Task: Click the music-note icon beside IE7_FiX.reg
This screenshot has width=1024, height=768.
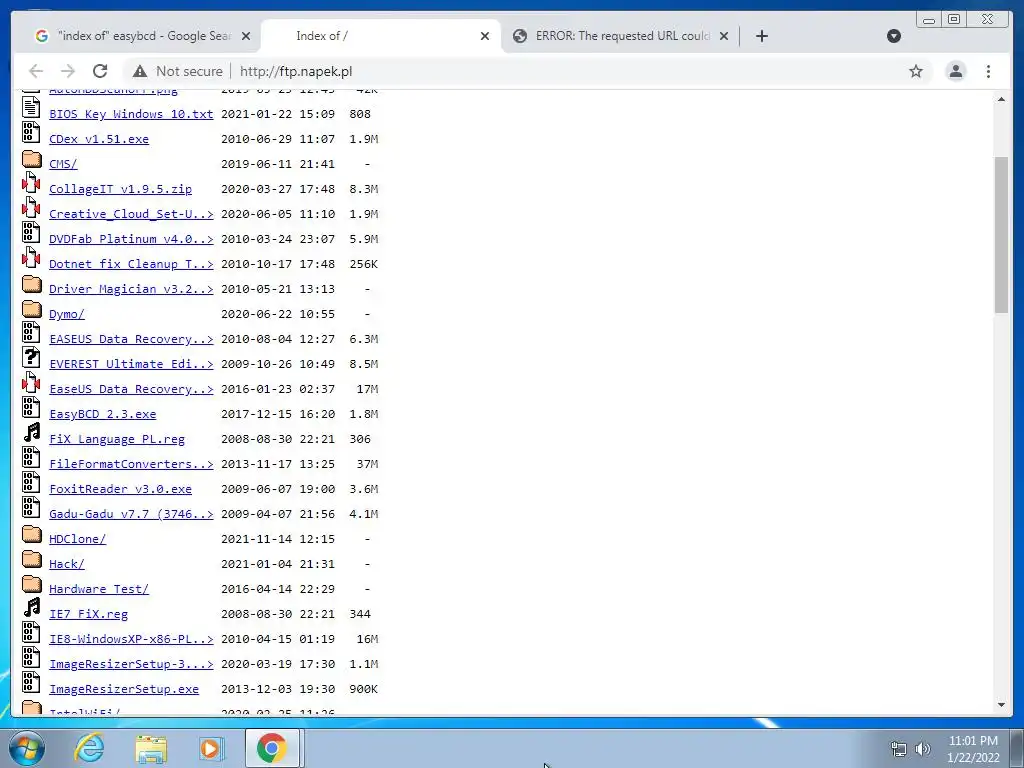Action: click(x=31, y=607)
